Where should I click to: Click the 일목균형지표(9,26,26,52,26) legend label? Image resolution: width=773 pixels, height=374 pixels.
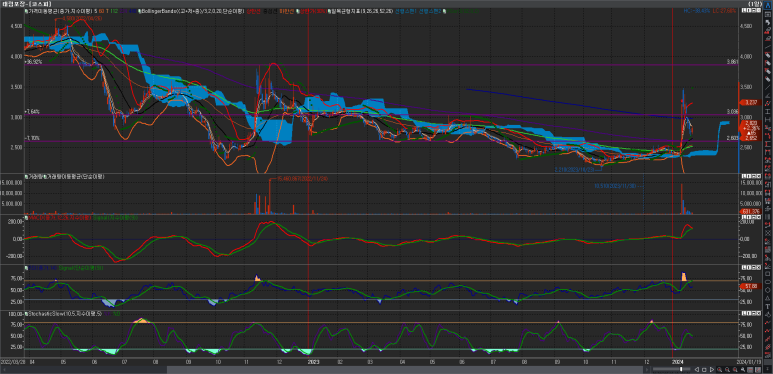[x=362, y=11]
